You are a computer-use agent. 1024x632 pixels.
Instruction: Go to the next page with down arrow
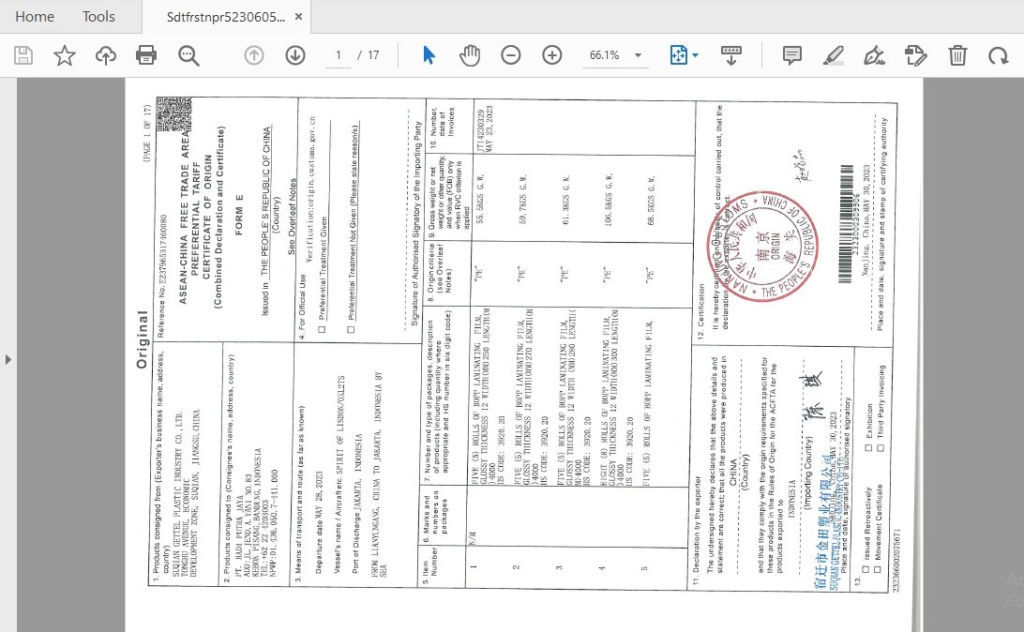295,55
